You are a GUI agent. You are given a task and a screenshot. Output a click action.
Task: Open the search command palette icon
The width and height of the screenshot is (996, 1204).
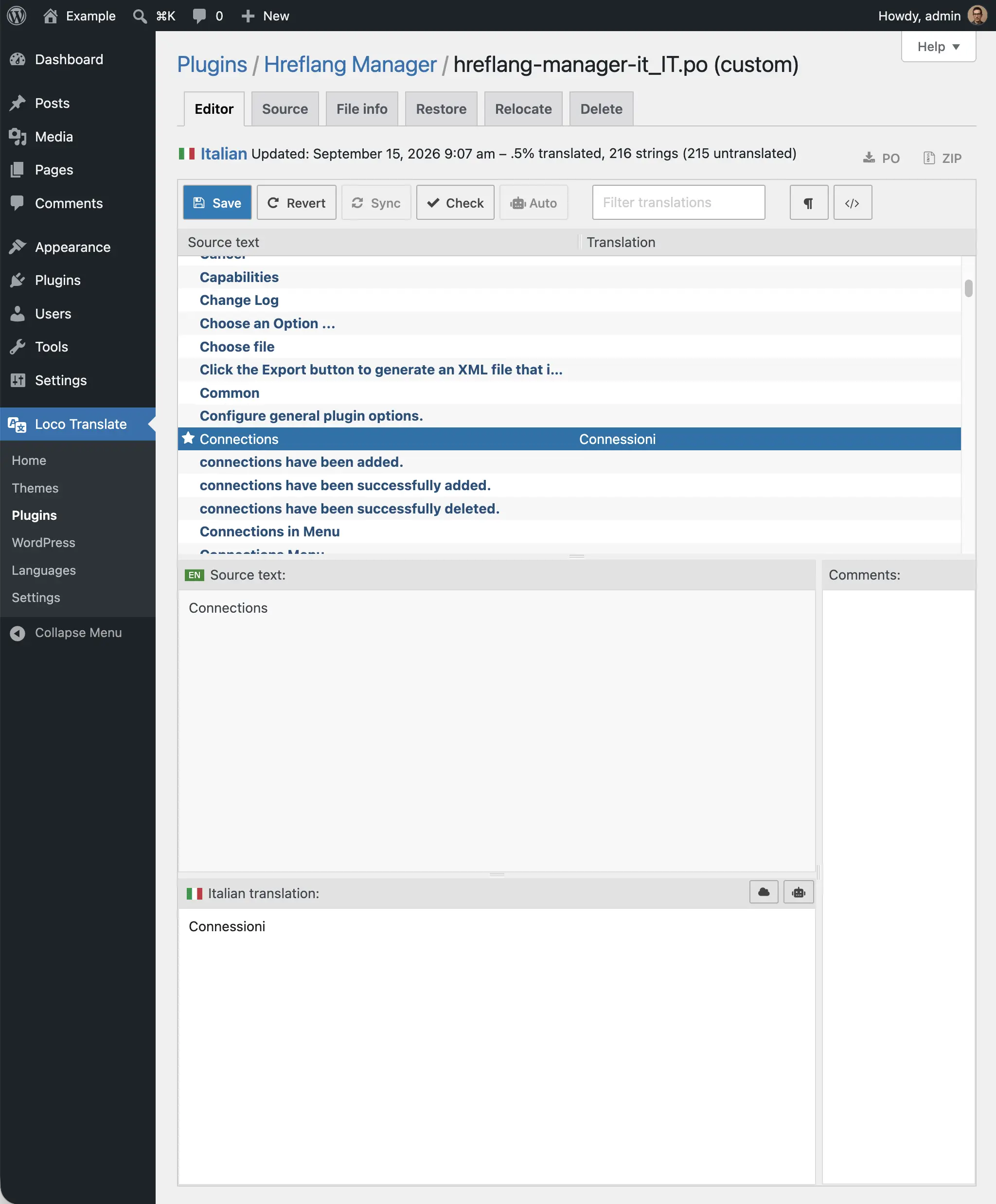point(140,16)
